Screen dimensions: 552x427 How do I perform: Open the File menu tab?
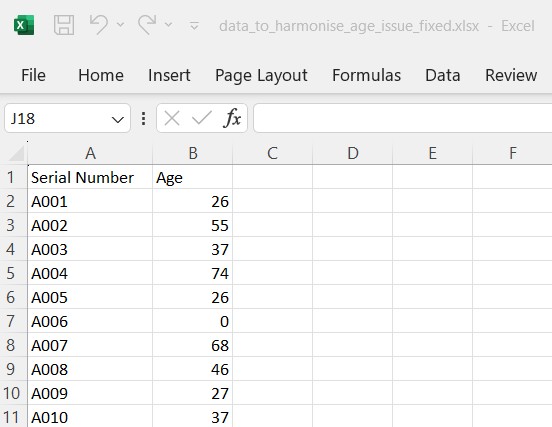click(33, 75)
